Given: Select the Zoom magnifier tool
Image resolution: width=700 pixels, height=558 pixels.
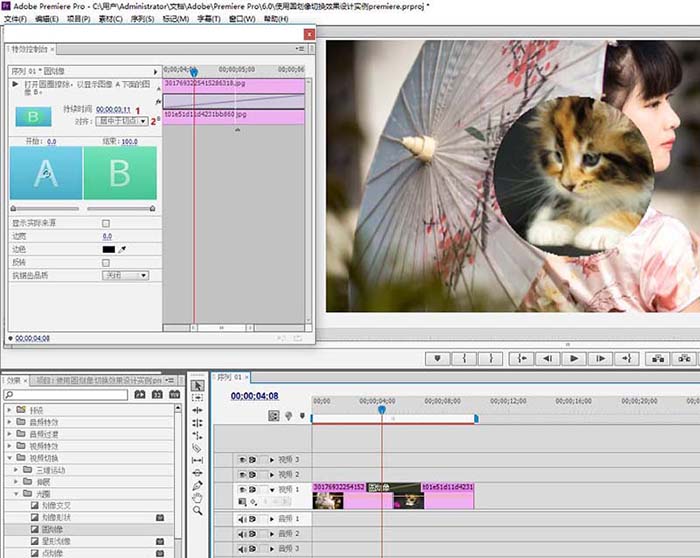Looking at the screenshot, I should (197, 511).
